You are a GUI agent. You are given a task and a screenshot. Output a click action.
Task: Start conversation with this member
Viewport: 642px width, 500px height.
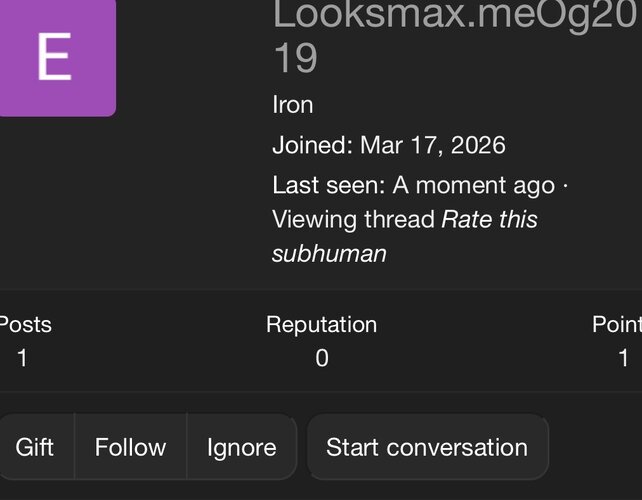click(x=427, y=447)
